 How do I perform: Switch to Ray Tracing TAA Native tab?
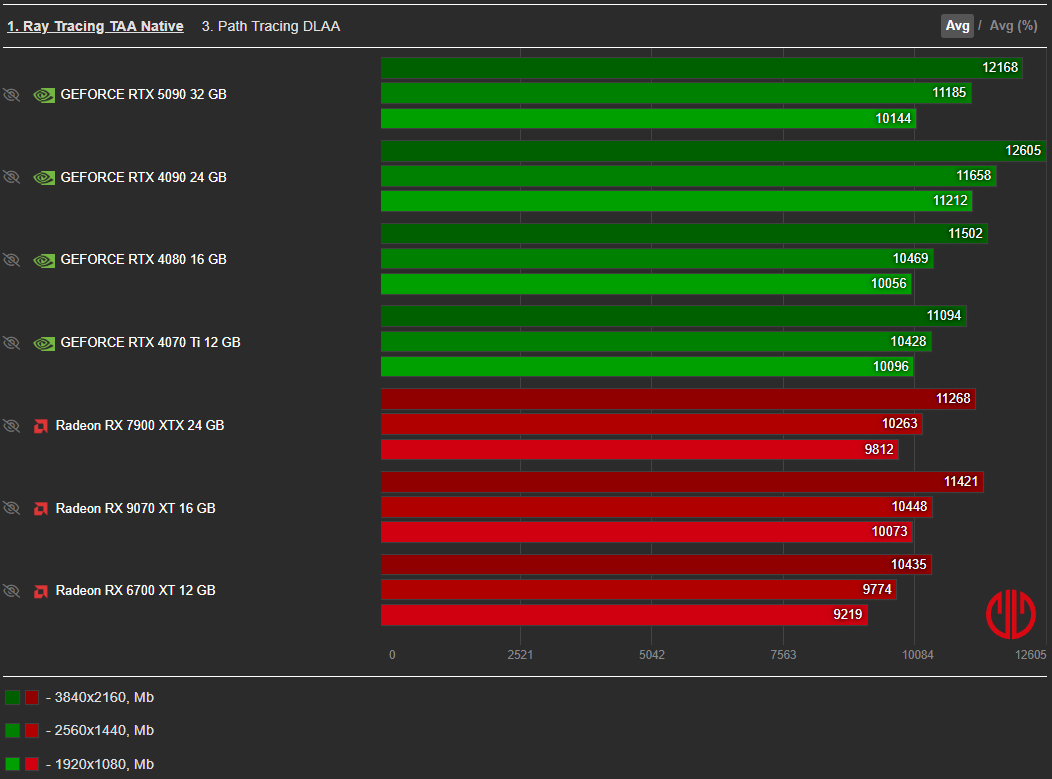(95, 26)
